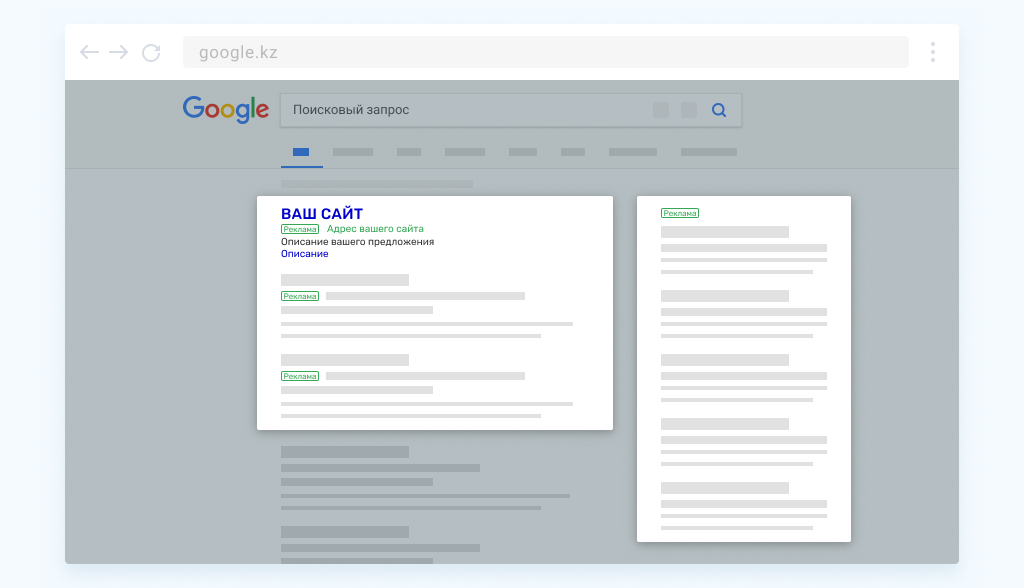Open the 'ВАШ САЙТ' ad headline
Viewport: 1024px width, 588px height.
pos(322,214)
